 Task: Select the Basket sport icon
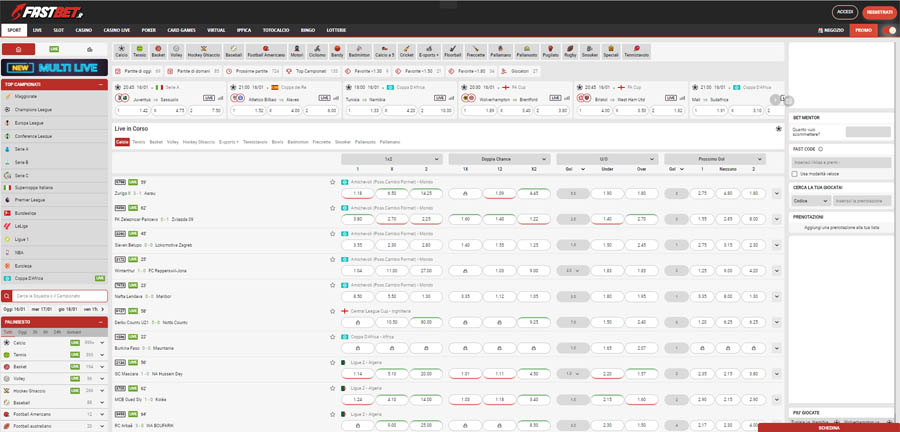pos(158,51)
